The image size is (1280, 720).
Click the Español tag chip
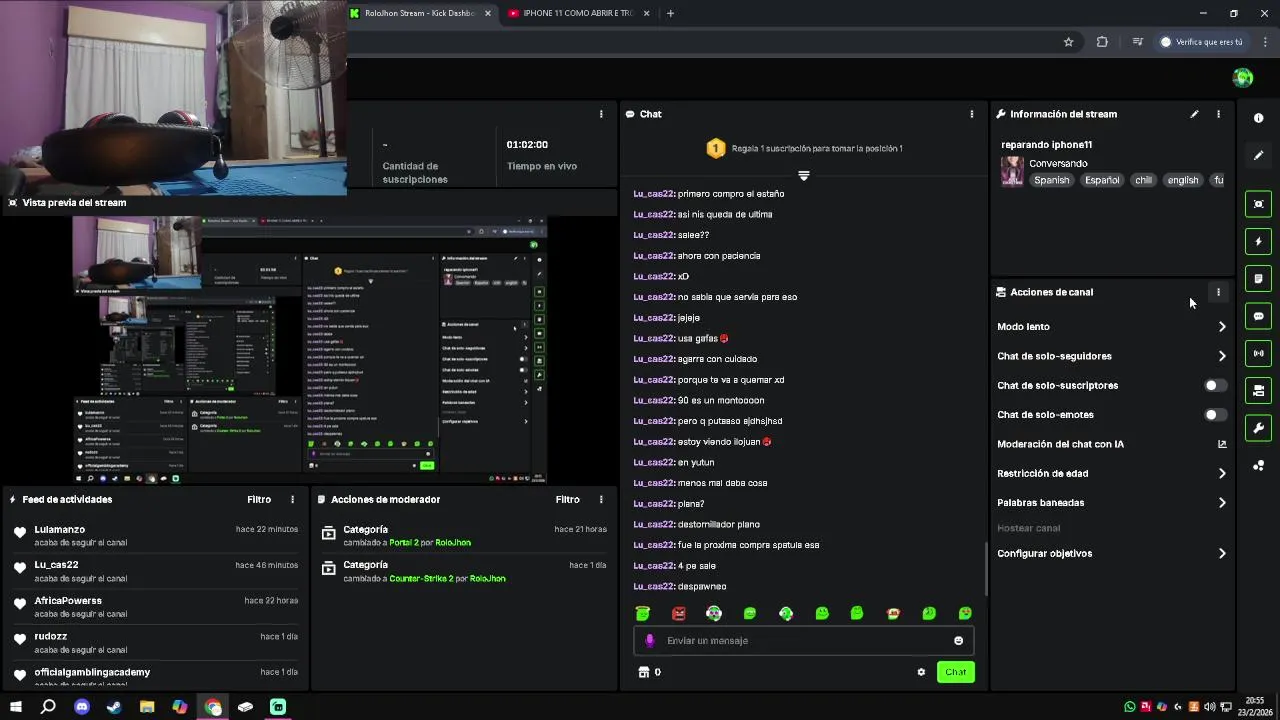[x=1102, y=180]
